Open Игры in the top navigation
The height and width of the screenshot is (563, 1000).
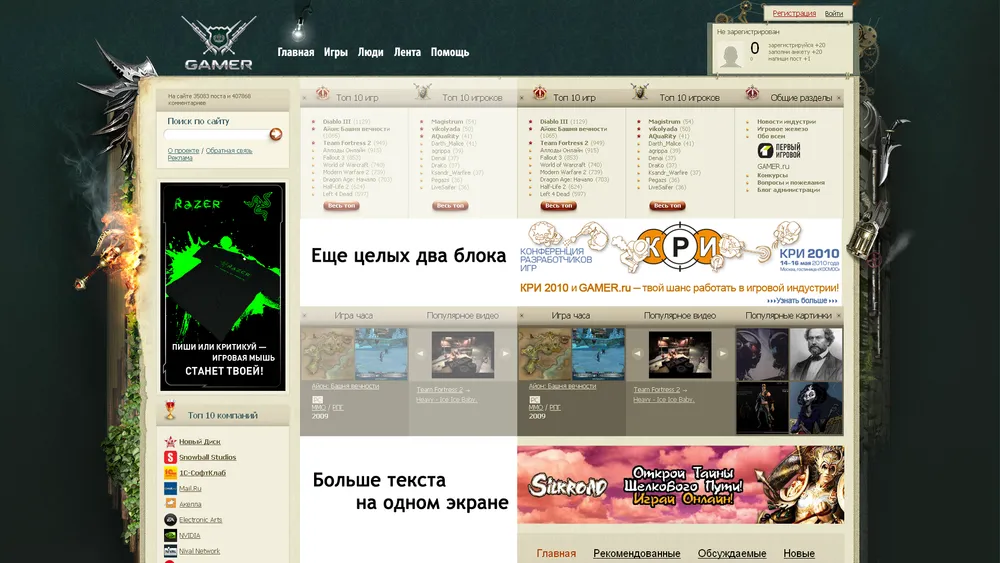(x=335, y=52)
